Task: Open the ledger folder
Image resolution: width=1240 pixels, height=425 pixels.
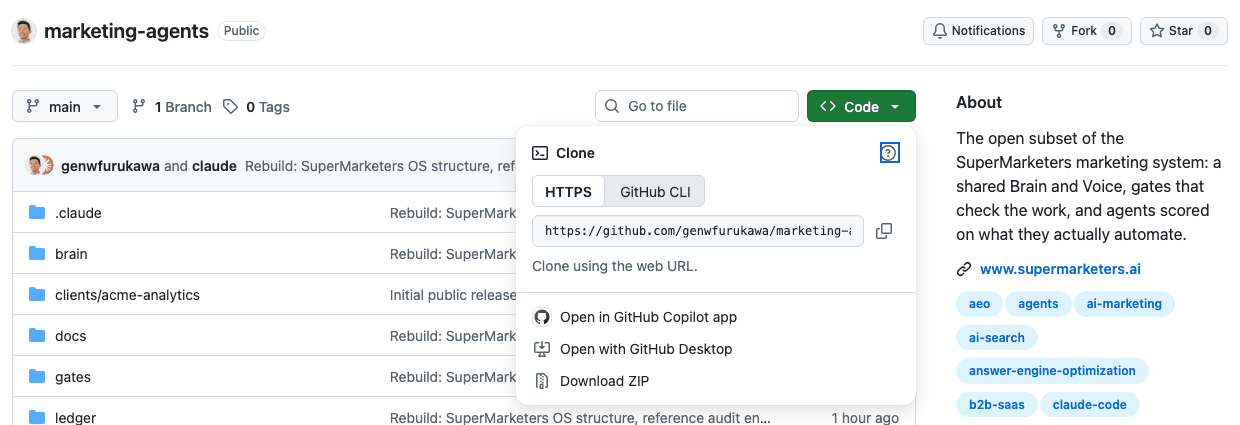Action: point(75,418)
